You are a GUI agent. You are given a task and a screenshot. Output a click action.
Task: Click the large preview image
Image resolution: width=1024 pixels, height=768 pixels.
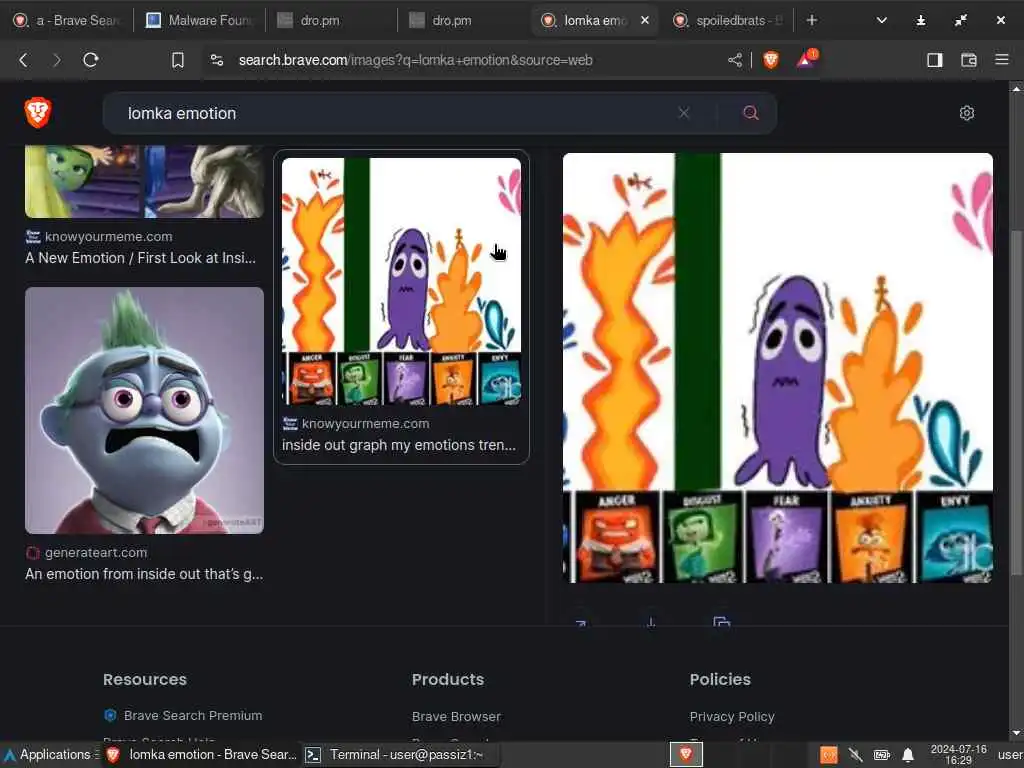778,368
